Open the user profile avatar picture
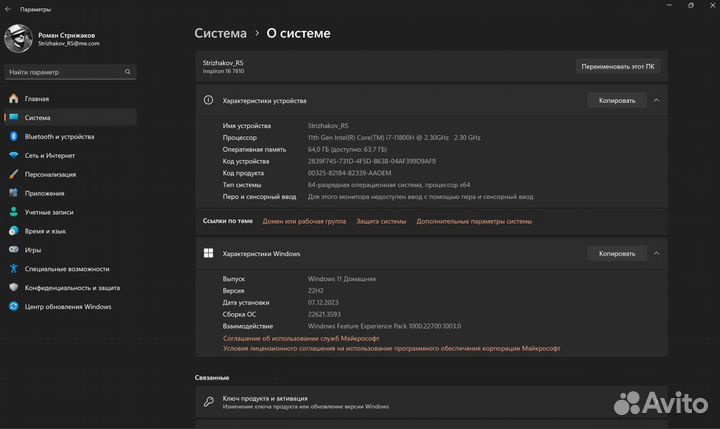 (x=18, y=39)
